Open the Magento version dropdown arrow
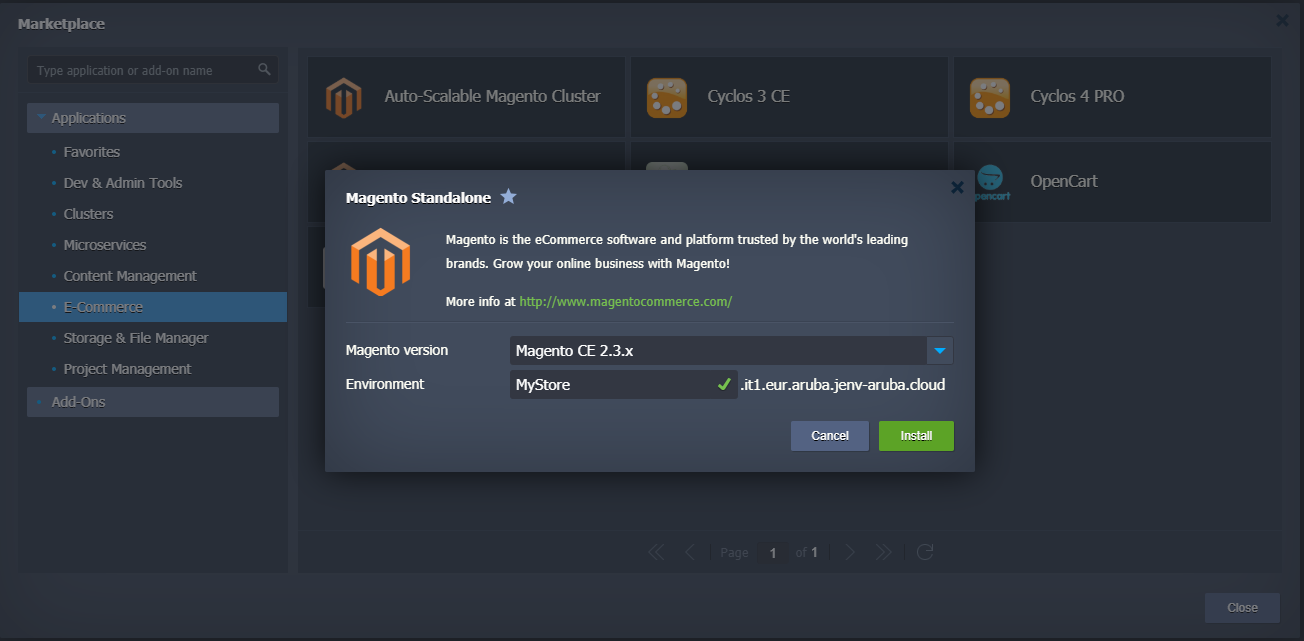Screen dimensions: 1304x641 coord(940,351)
